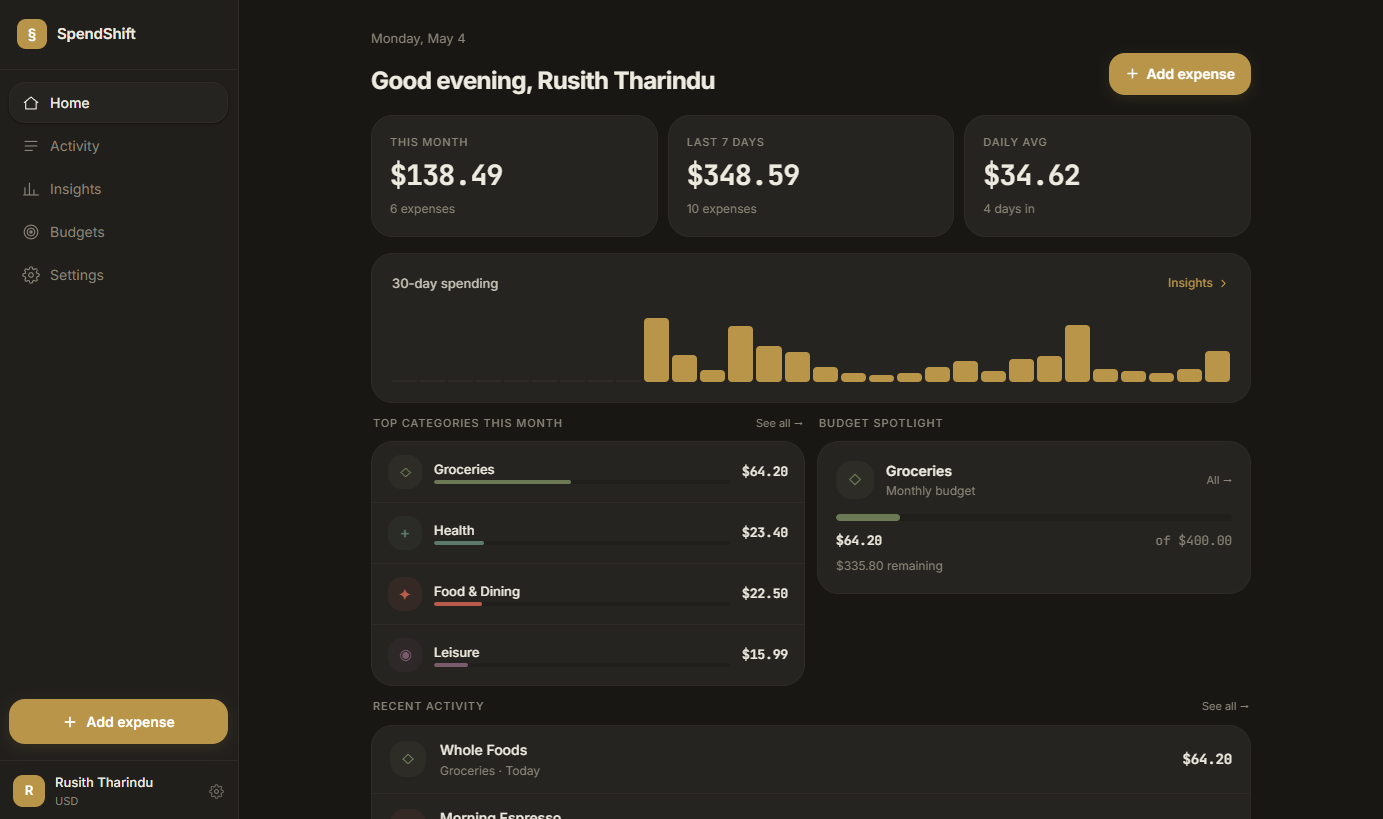The height and width of the screenshot is (819, 1383).
Task: Click the Morning Espresso activity entry
Action: [811, 807]
